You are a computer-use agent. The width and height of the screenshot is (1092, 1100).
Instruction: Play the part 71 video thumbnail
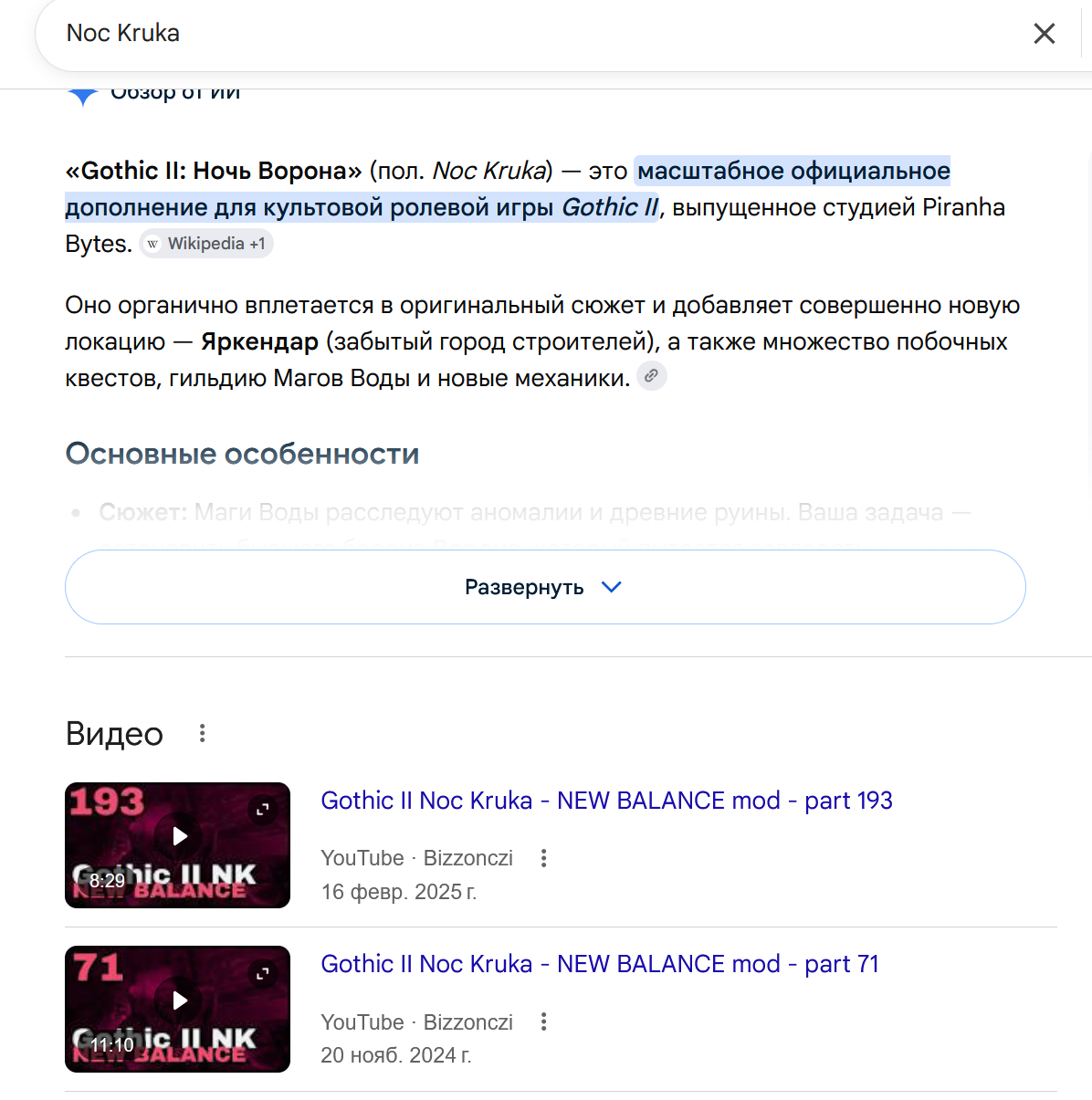[x=177, y=1009]
